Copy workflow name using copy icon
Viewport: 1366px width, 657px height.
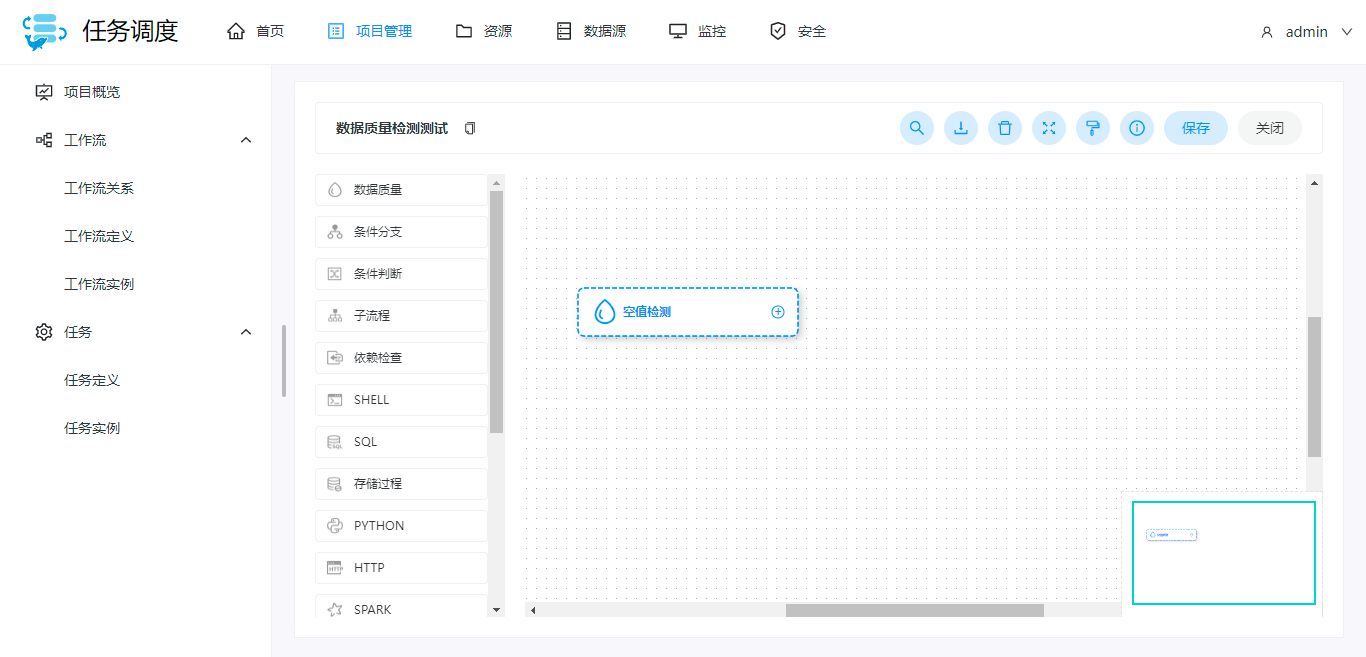pos(470,129)
